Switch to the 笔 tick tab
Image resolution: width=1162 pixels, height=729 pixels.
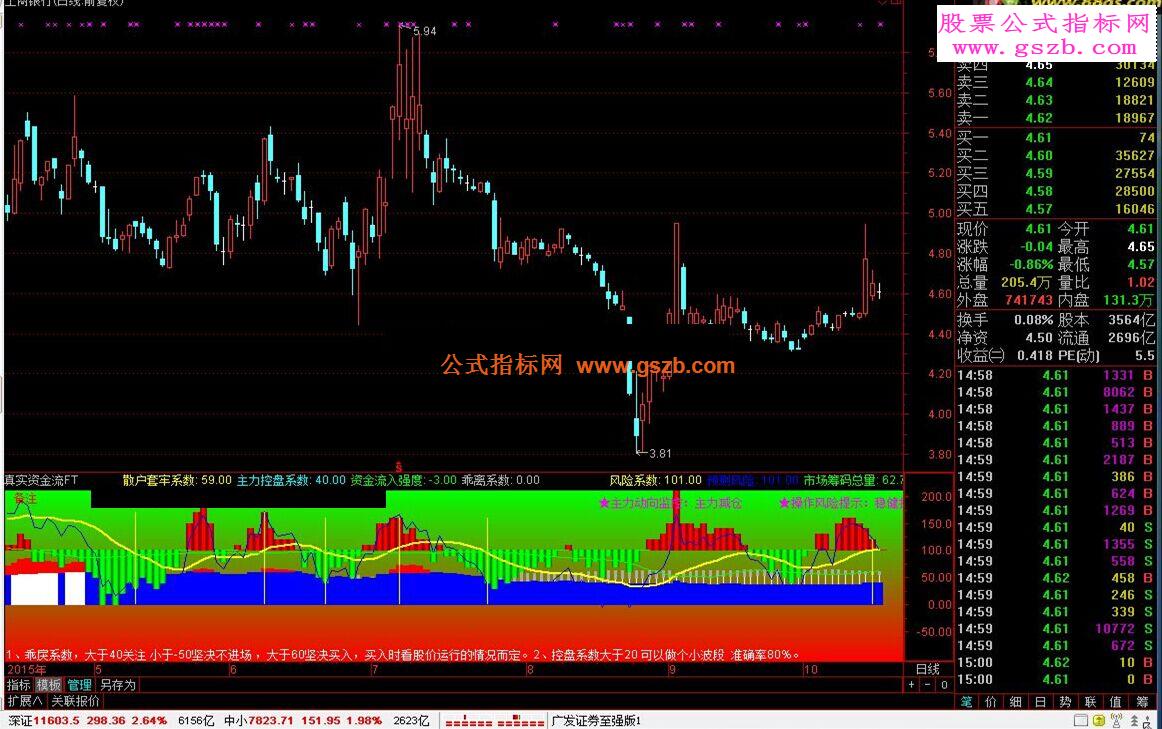pos(966,702)
